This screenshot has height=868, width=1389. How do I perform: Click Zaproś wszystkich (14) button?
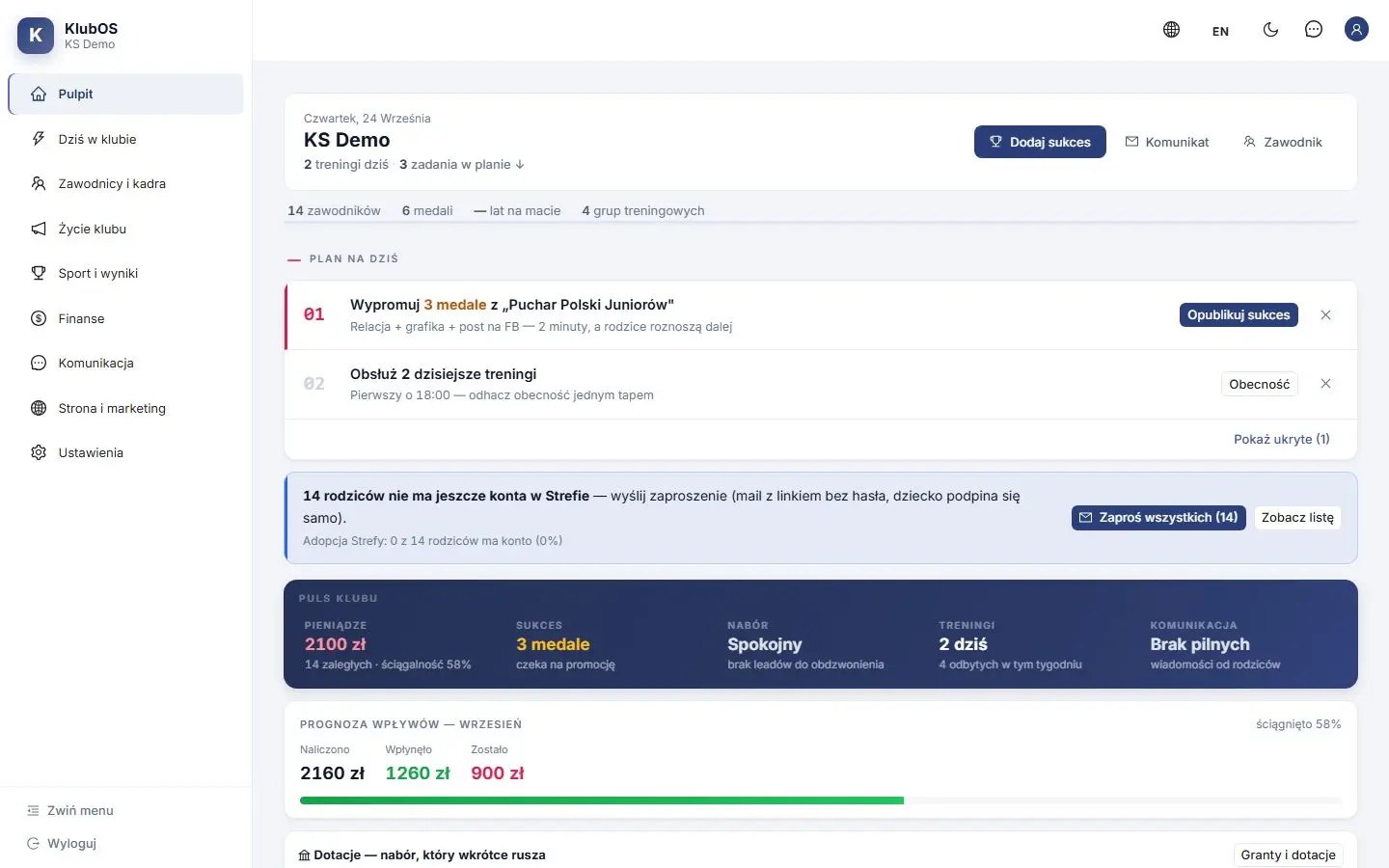(x=1158, y=518)
